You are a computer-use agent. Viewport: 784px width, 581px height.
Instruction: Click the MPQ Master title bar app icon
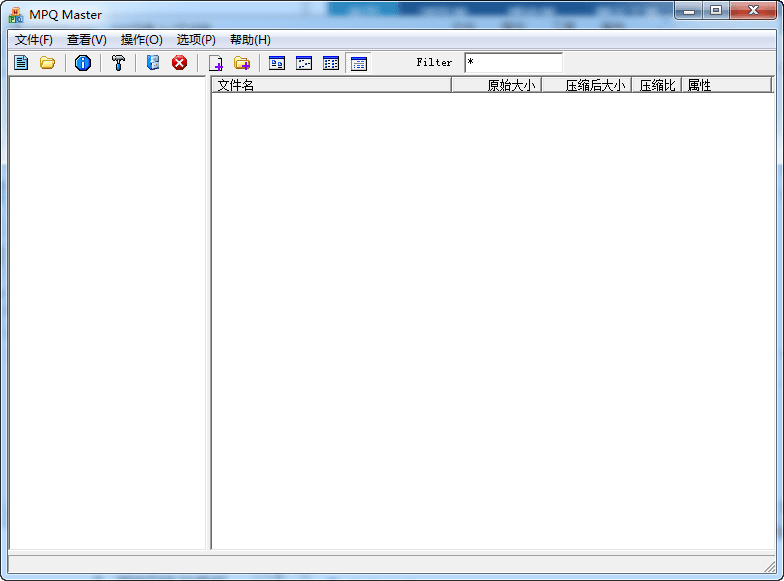coord(16,15)
